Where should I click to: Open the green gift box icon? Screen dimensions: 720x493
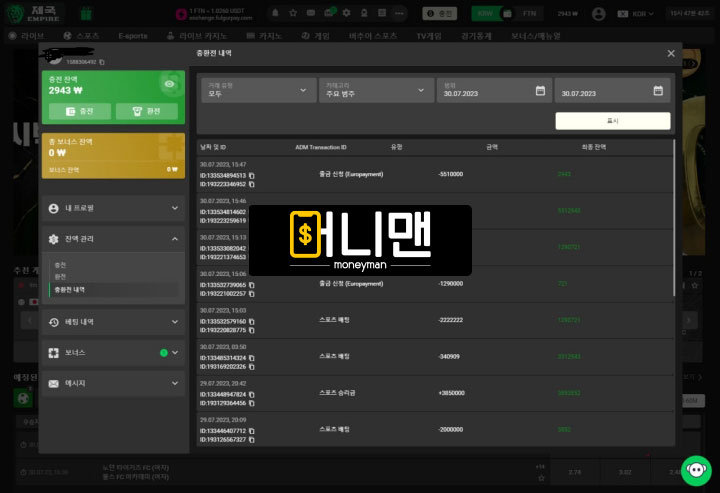86,14
